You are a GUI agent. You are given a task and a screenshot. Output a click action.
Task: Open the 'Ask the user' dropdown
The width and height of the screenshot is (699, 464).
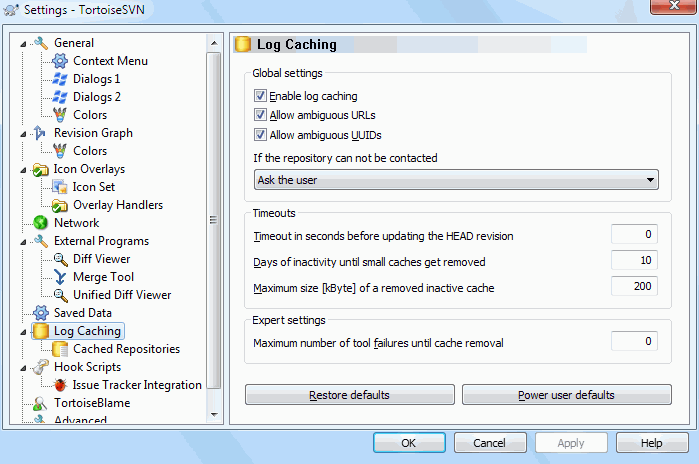(457, 180)
